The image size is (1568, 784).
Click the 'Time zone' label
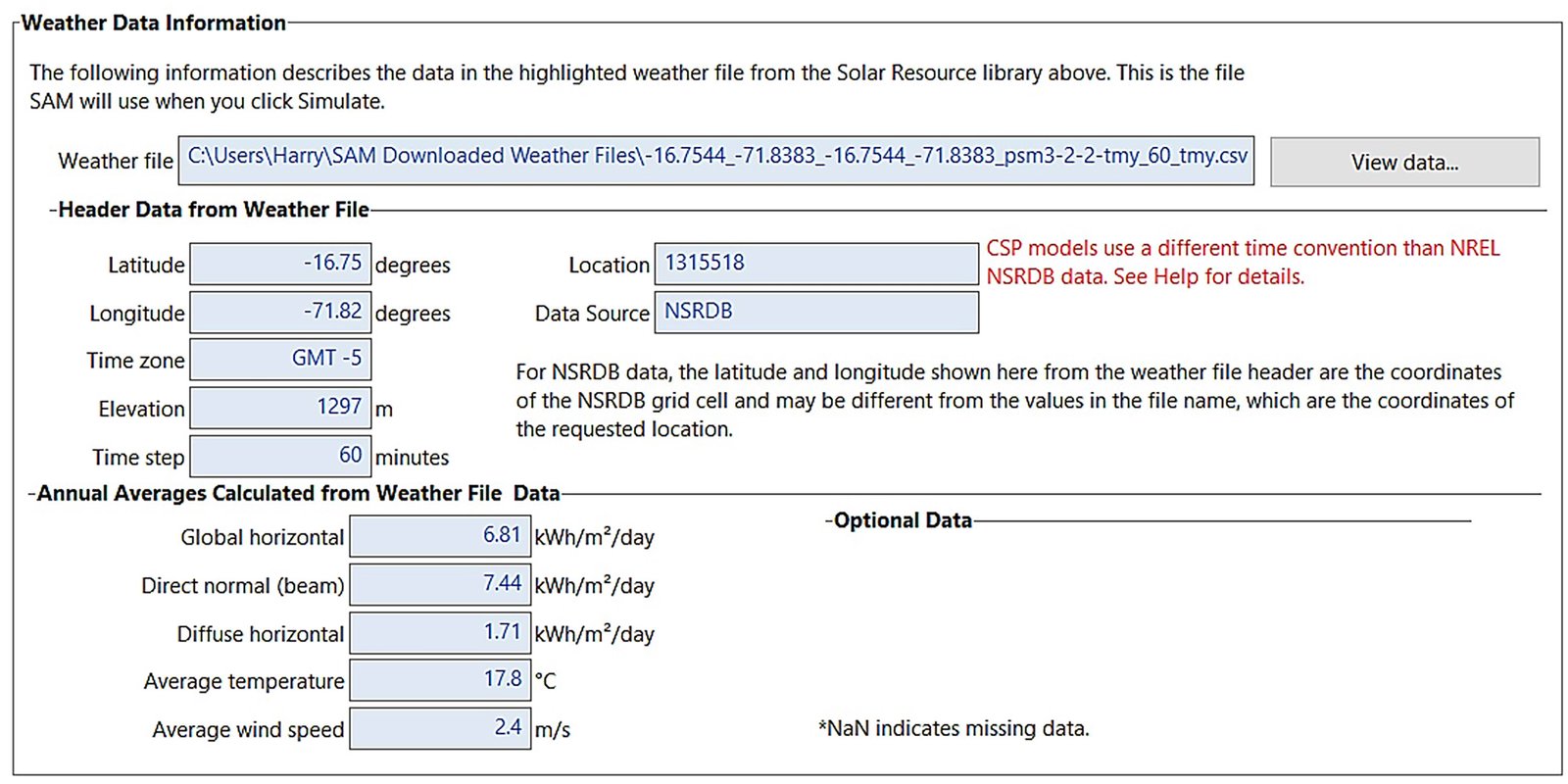(135, 361)
